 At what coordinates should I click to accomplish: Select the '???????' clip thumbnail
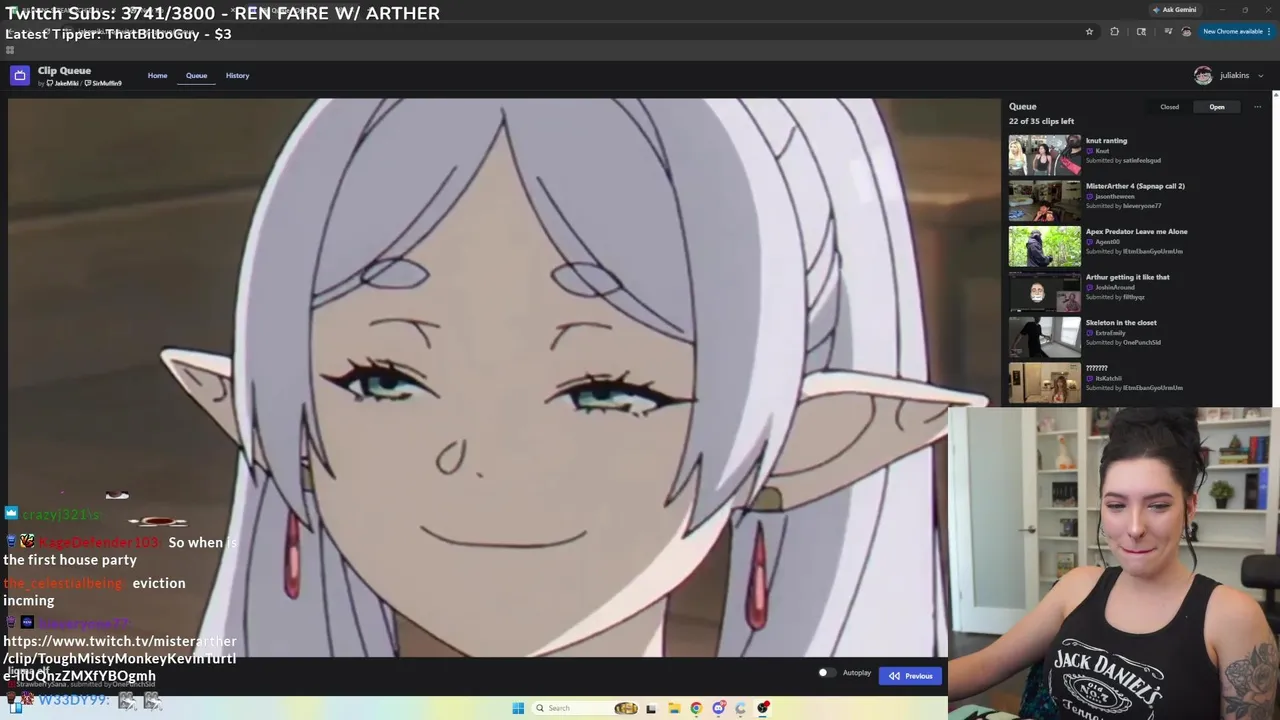coord(1044,383)
